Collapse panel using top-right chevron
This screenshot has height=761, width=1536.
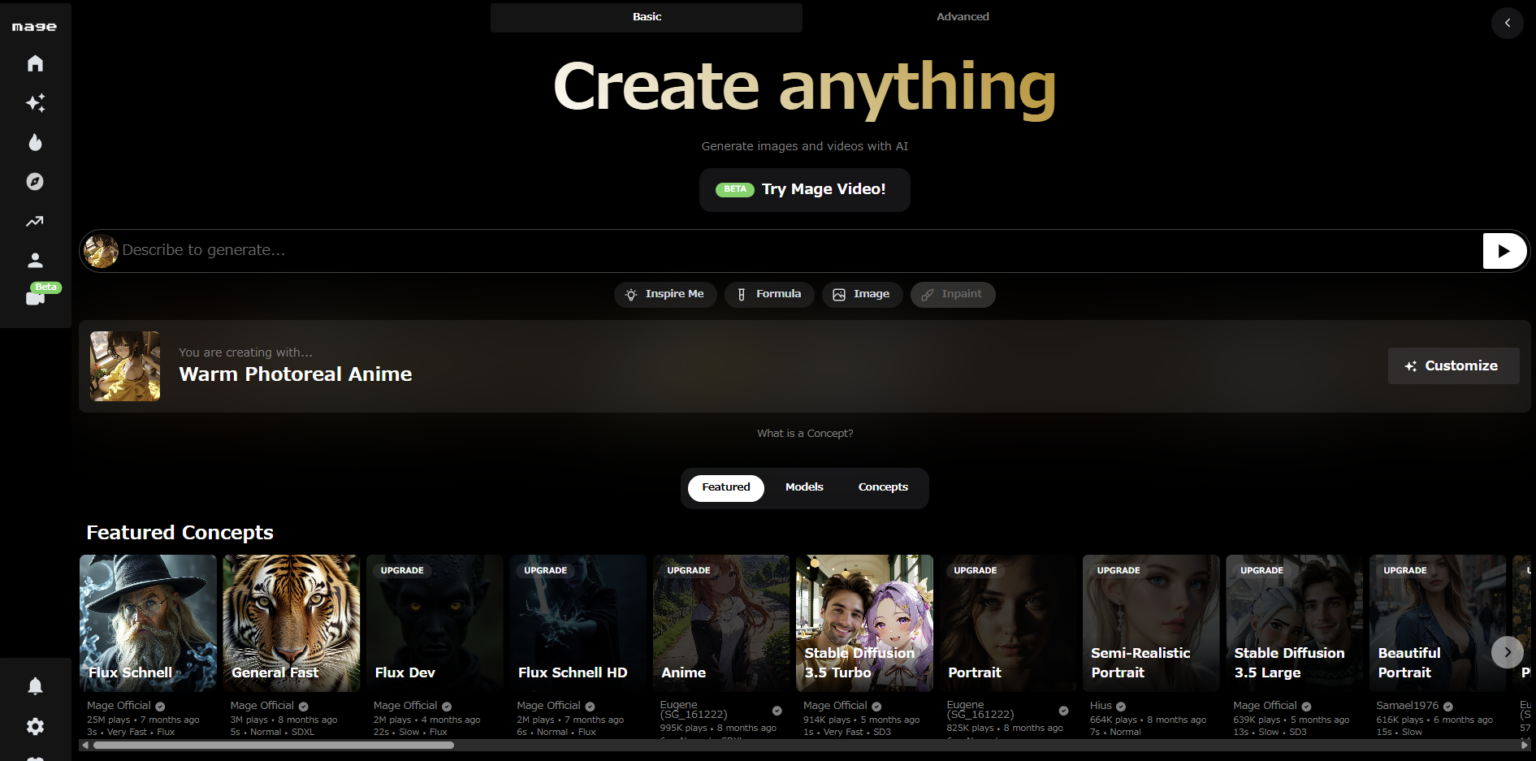click(x=1507, y=23)
